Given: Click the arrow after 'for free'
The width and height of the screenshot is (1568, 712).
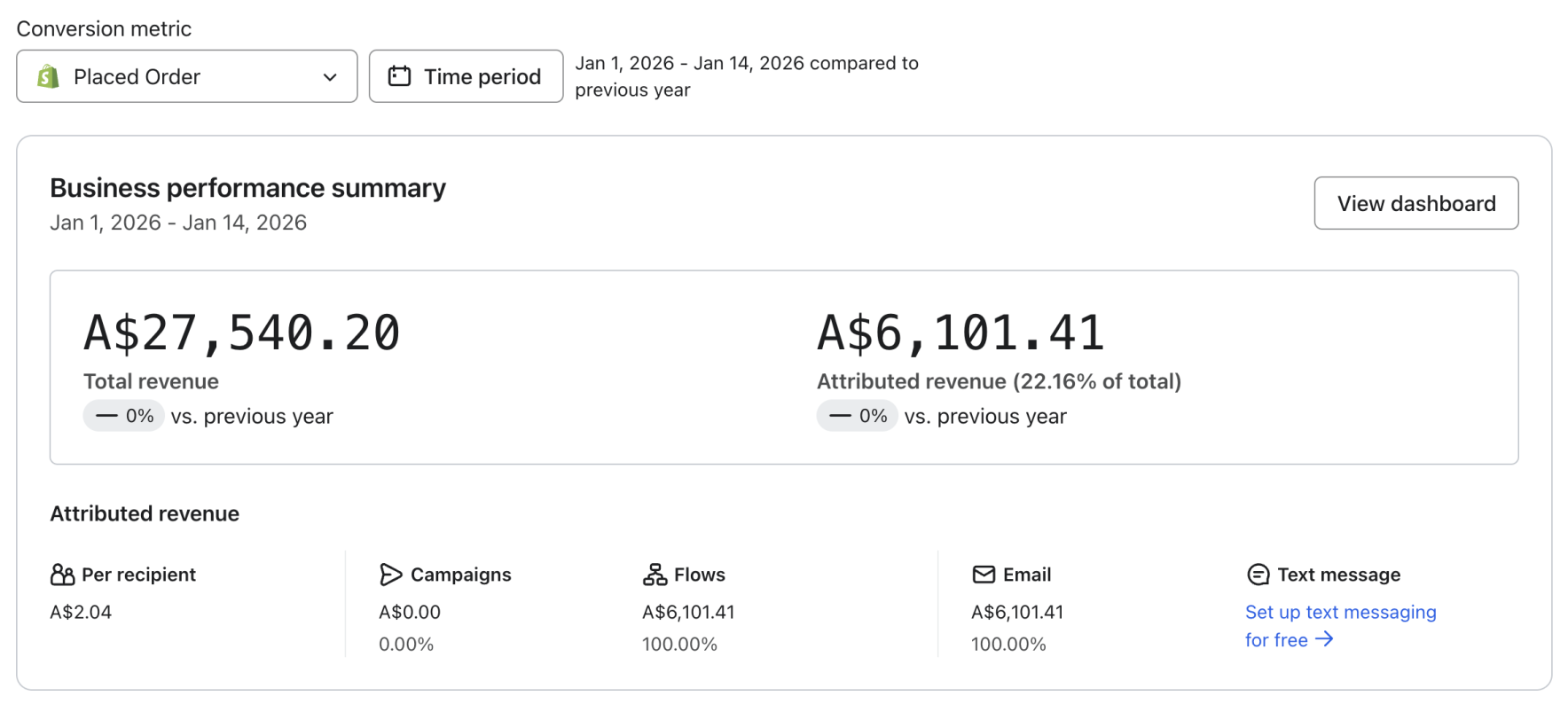Looking at the screenshot, I should click(1324, 639).
